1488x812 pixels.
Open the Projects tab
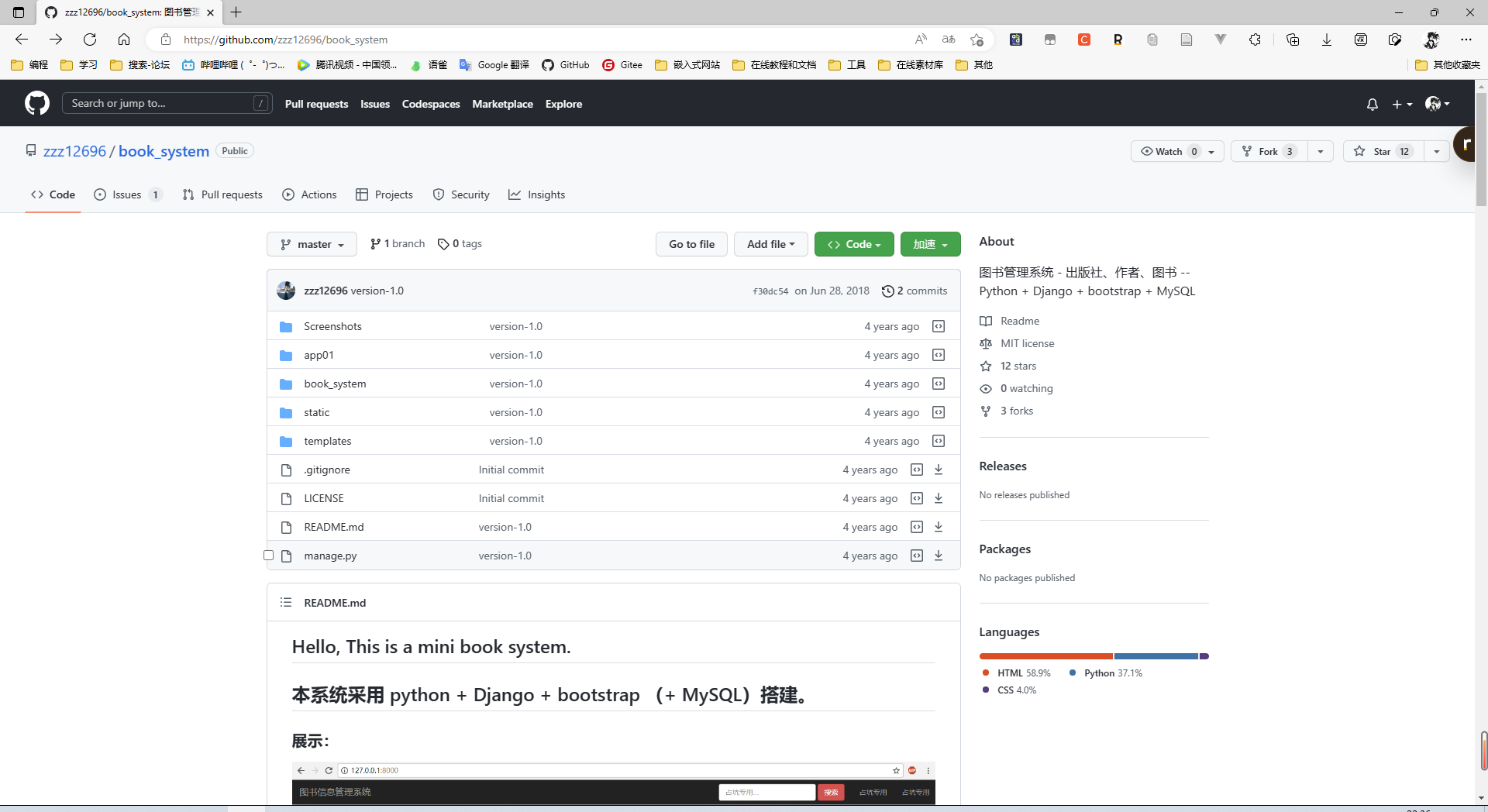tap(384, 194)
